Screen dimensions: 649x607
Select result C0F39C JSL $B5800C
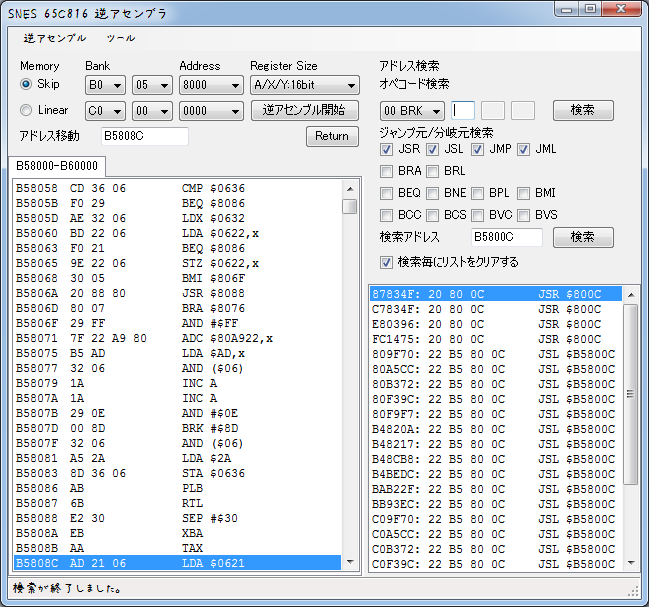(x=496, y=564)
